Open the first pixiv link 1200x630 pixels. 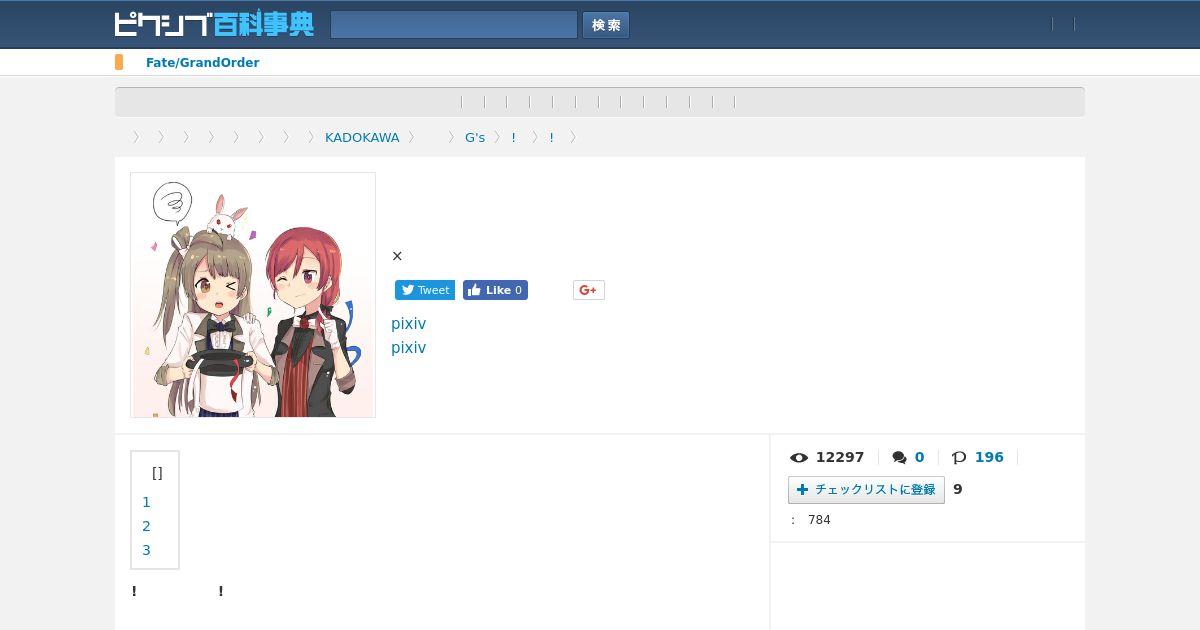[408, 324]
